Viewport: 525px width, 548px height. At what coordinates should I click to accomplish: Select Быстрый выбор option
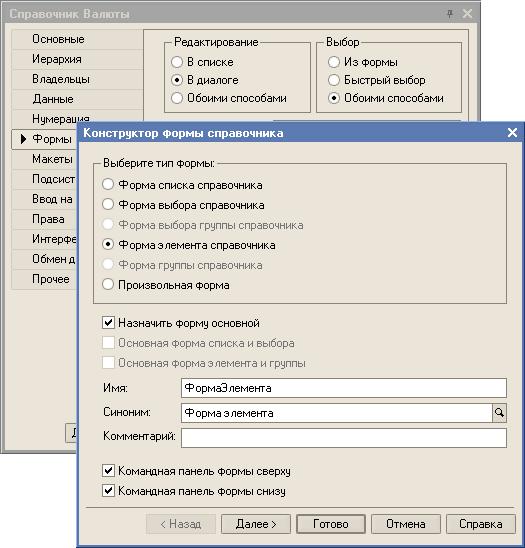[334, 80]
